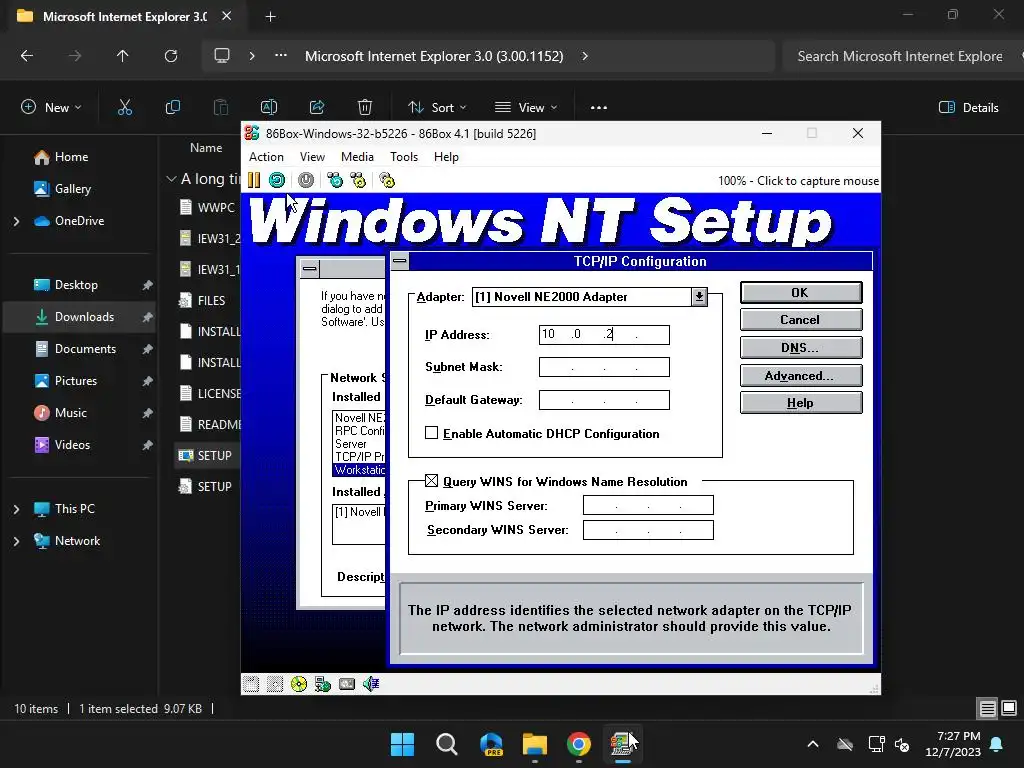Collapse the 'A long time ago' group
Viewport: 1024px width, 768px height.
coord(171,179)
